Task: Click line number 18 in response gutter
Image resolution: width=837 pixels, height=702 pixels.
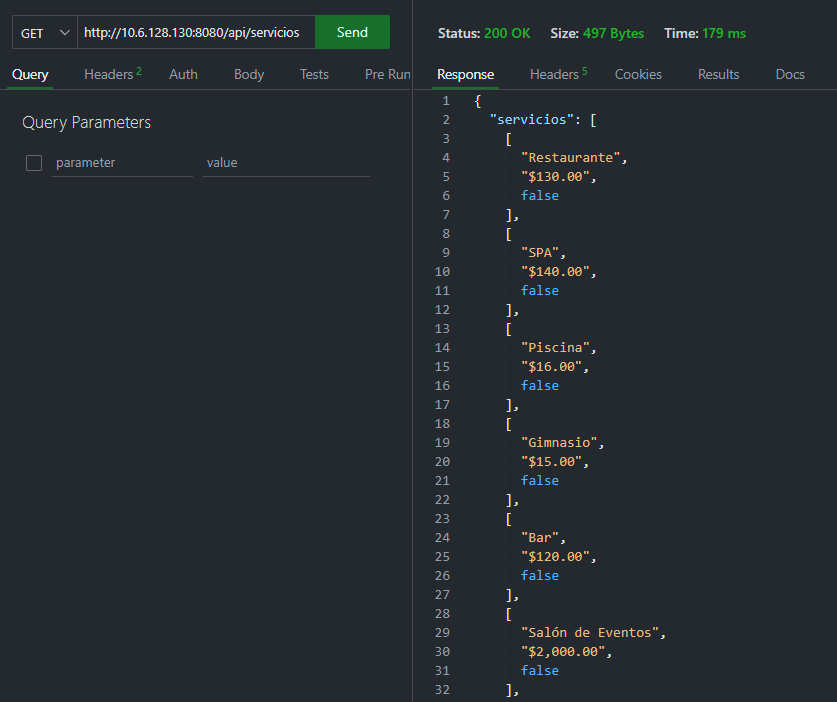Action: pos(442,424)
